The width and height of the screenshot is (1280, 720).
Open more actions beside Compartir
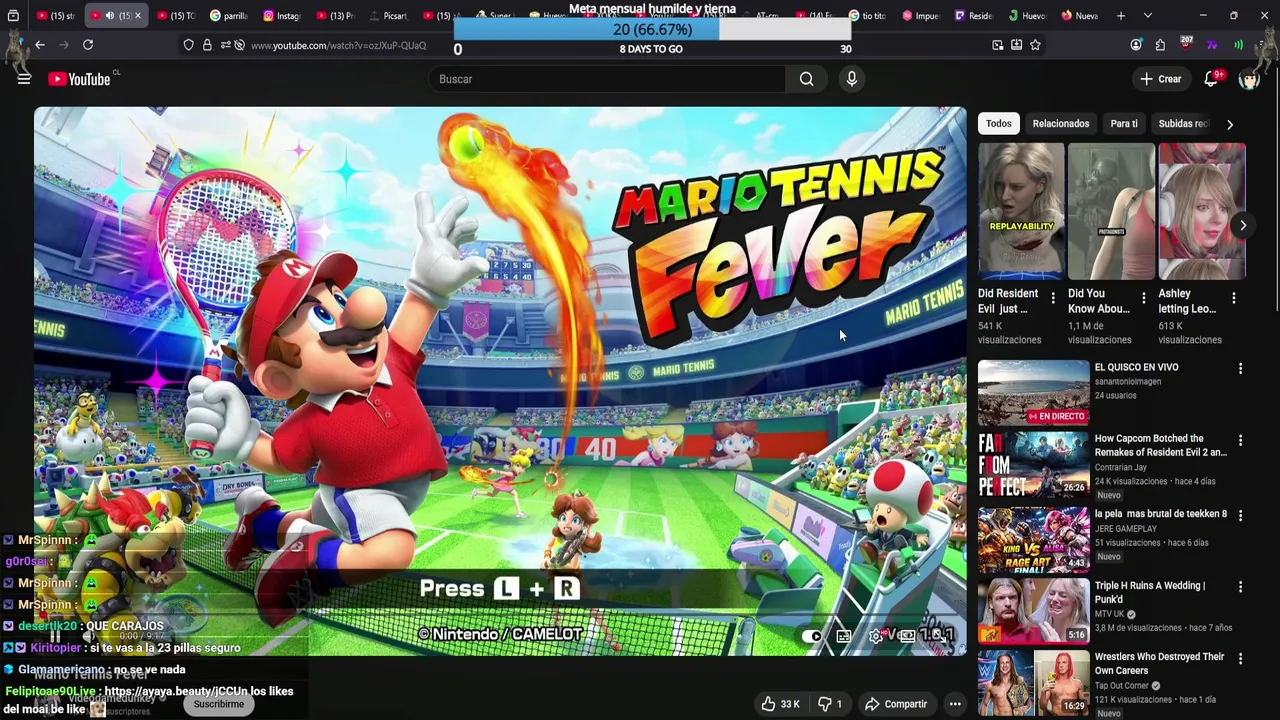[x=955, y=704]
